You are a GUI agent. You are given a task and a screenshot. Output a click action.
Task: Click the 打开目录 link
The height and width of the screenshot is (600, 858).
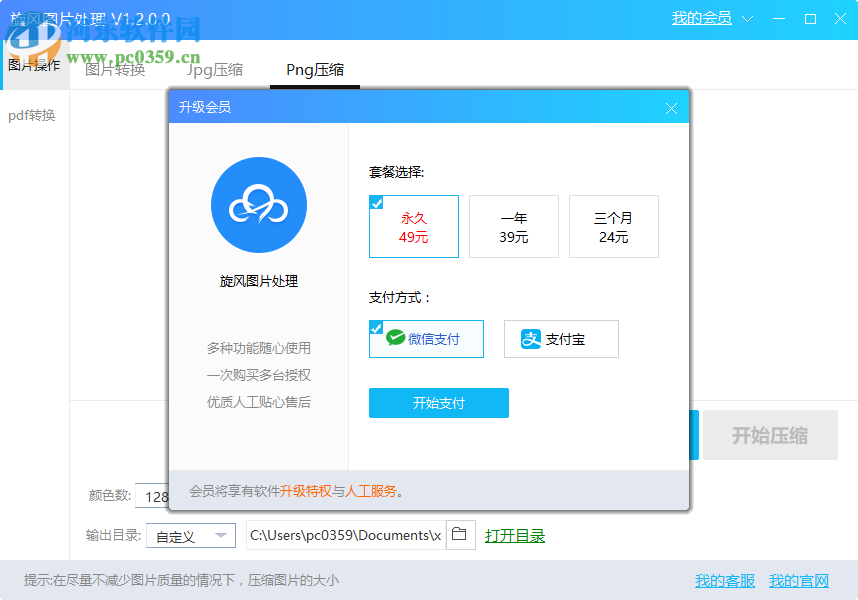click(x=516, y=535)
